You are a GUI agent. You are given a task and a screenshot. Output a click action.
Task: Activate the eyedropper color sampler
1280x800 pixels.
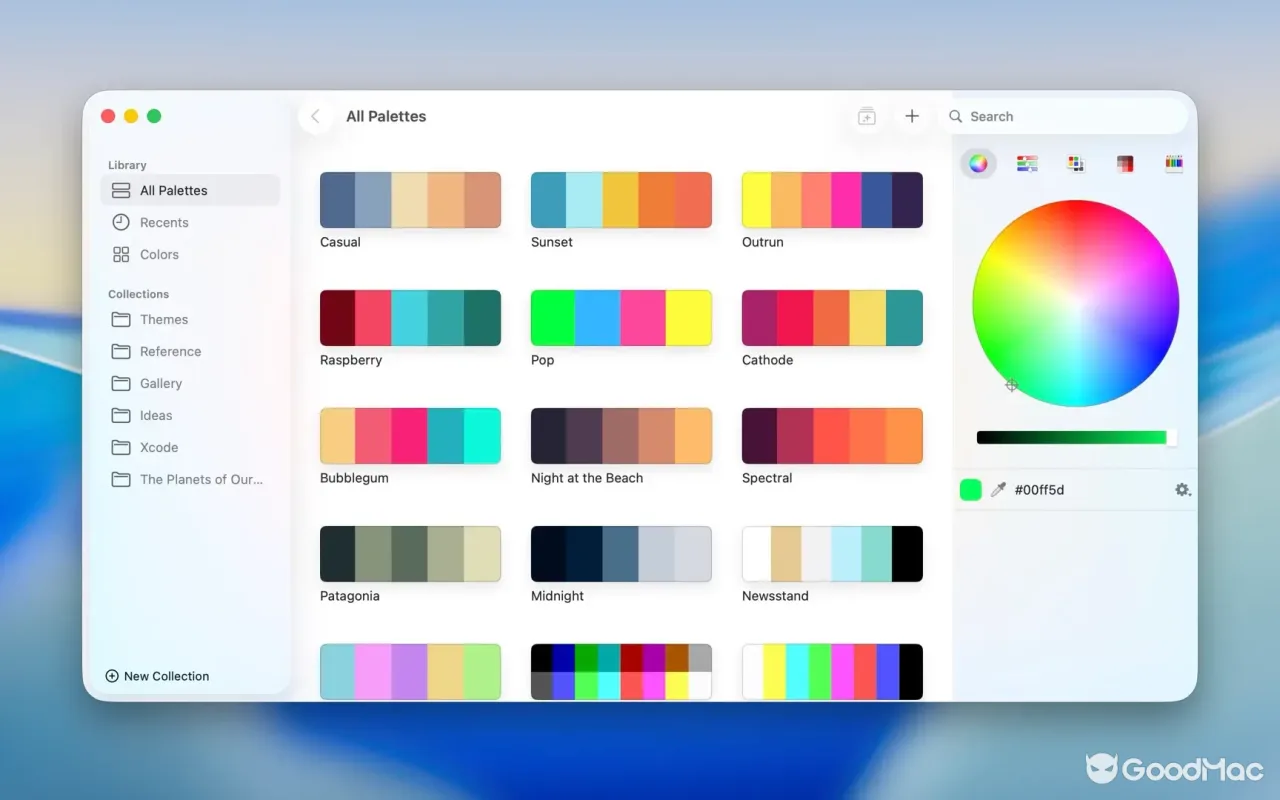pyautogui.click(x=997, y=490)
